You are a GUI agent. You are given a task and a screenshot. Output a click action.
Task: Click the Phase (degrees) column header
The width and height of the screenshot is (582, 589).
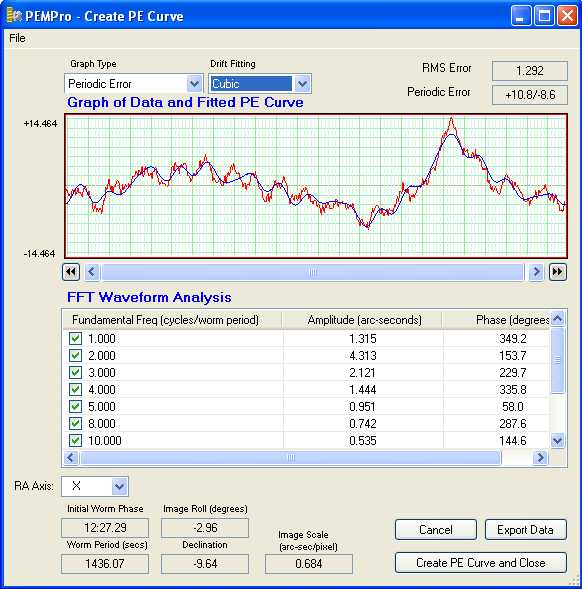click(x=496, y=320)
